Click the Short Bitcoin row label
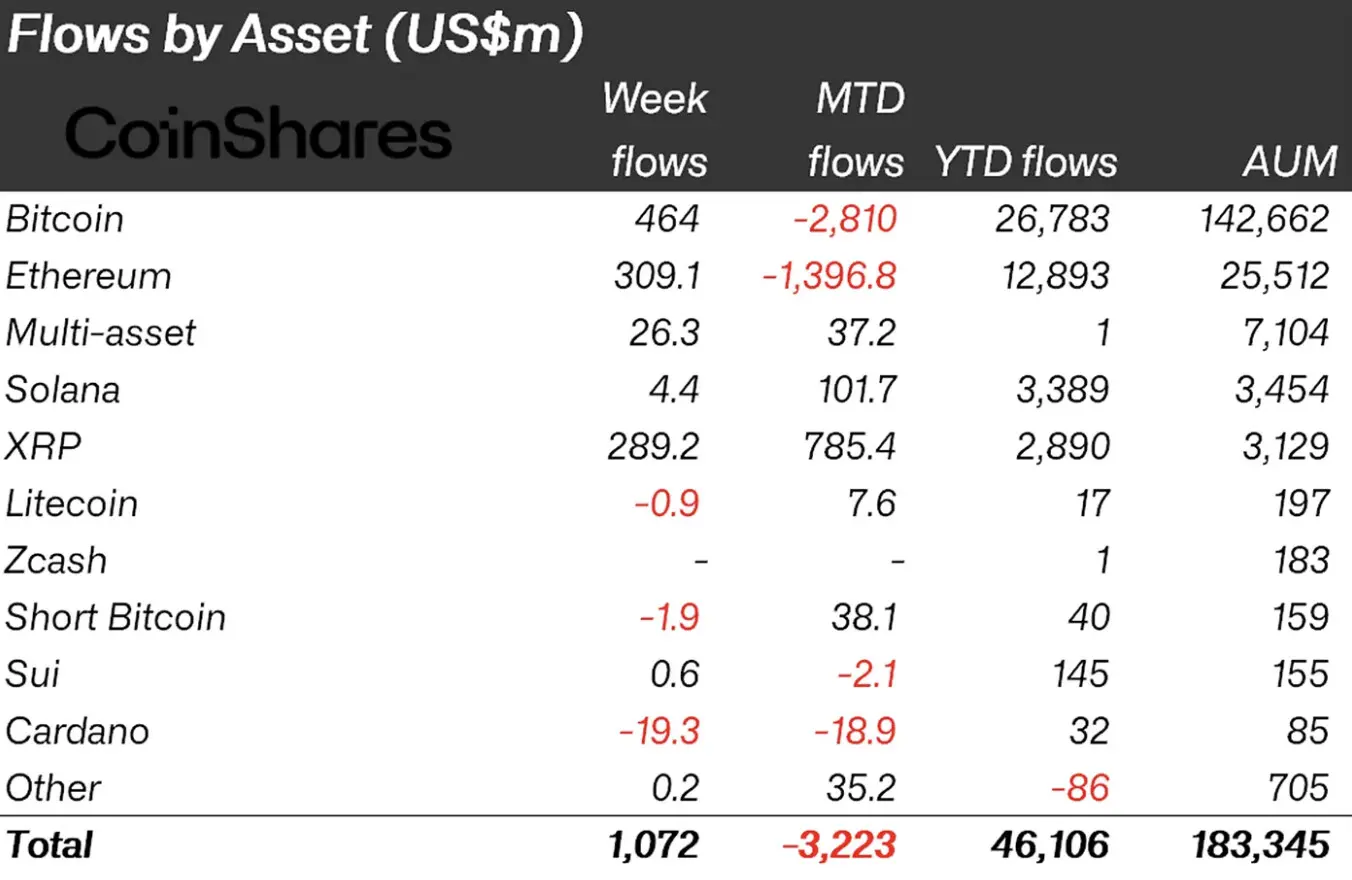1352x880 pixels. 116,618
